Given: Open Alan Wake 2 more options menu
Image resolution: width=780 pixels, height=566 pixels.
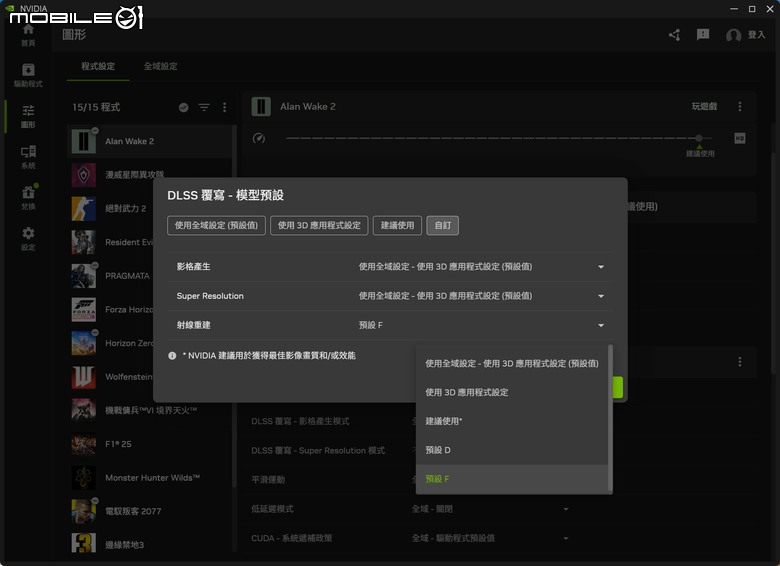Looking at the screenshot, I should point(740,106).
